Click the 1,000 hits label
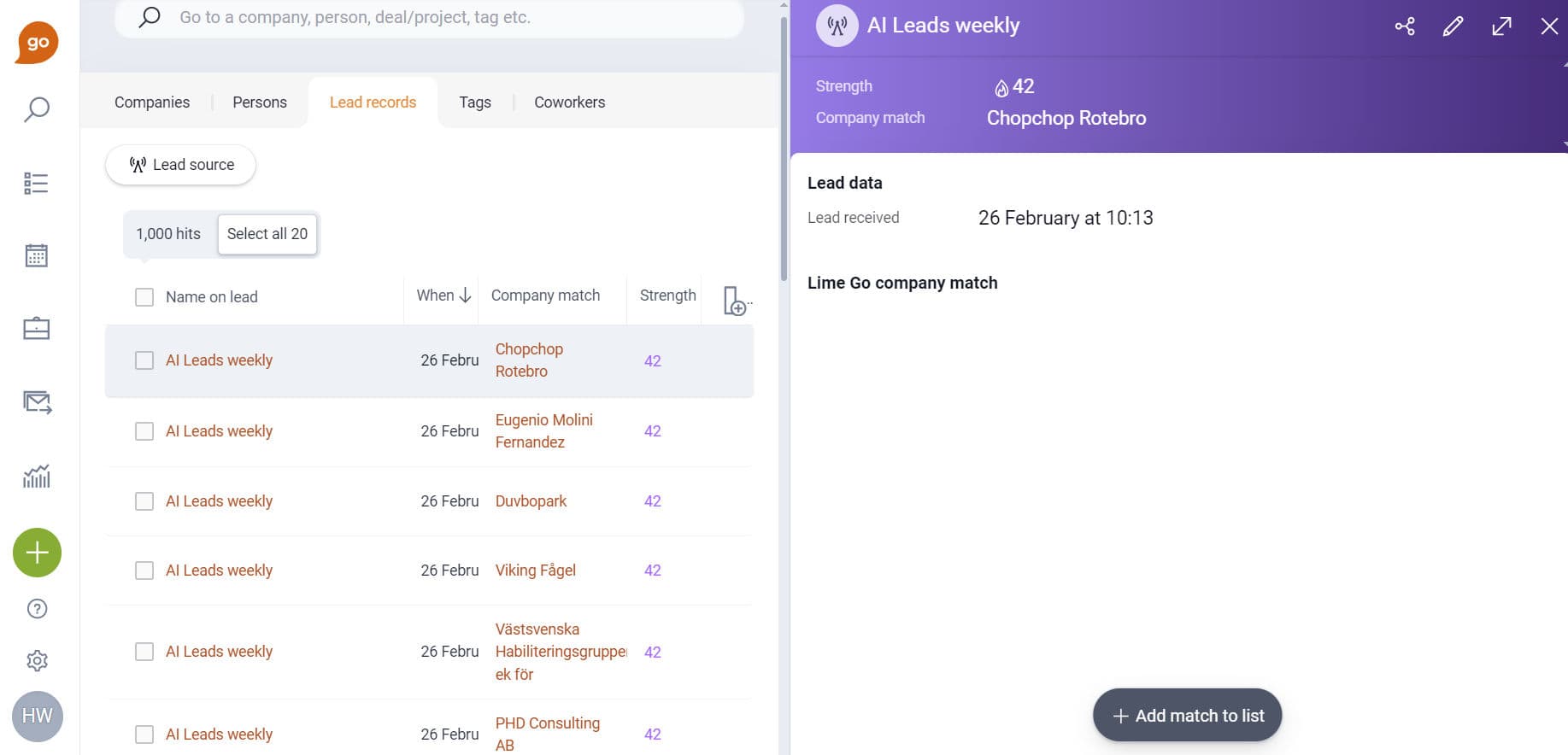The width and height of the screenshot is (1568, 755). [x=168, y=234]
